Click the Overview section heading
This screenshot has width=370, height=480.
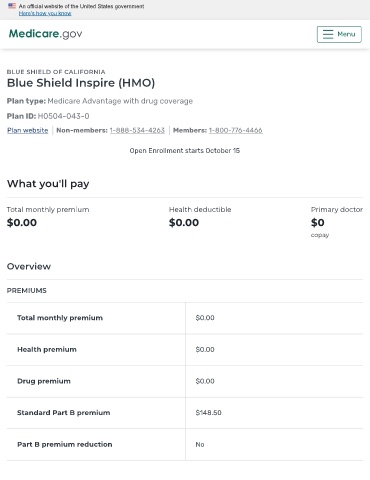pyautogui.click(x=29, y=266)
